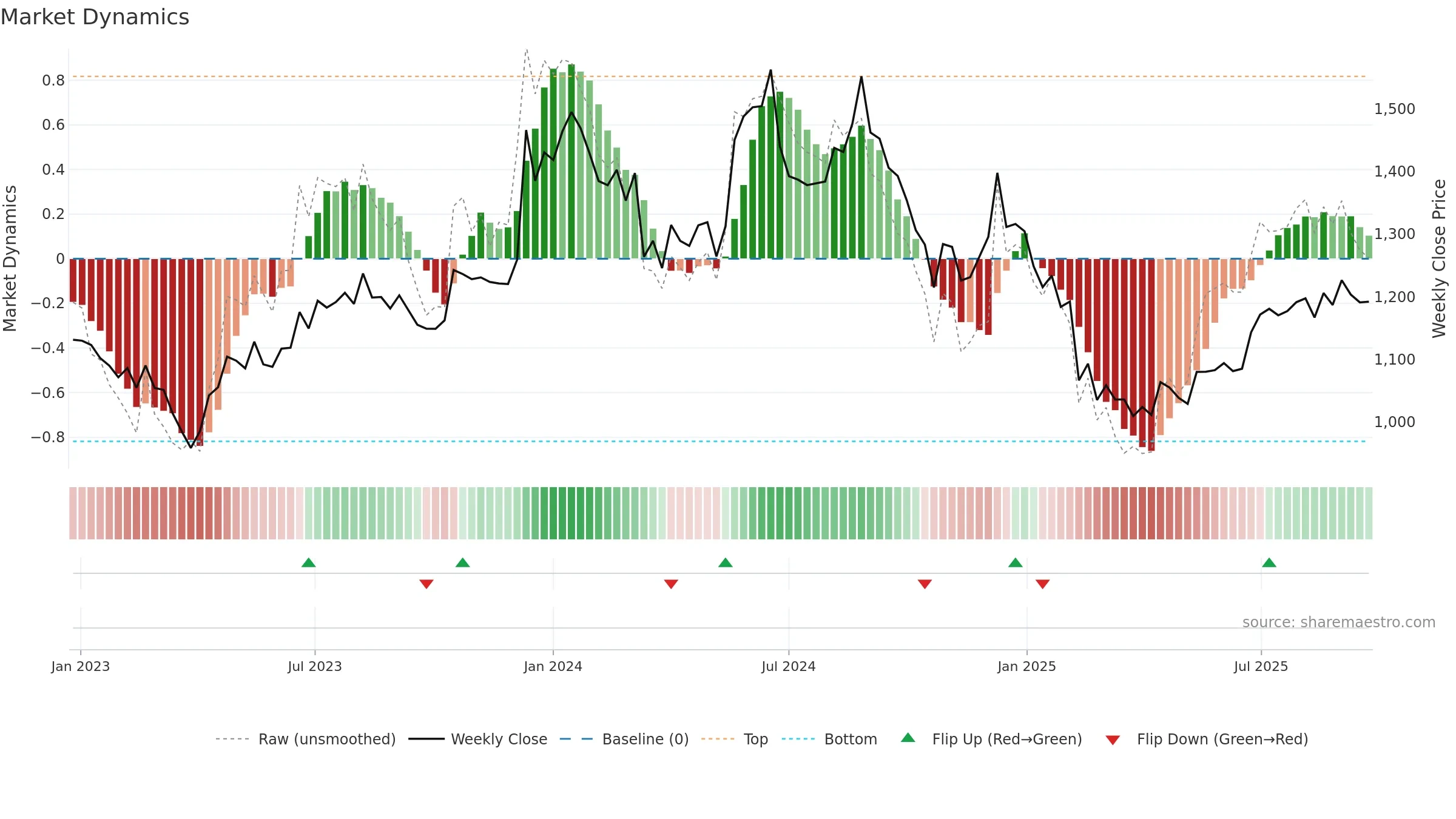
Task: Click the Jul 2024 axis label
Action: 789,666
